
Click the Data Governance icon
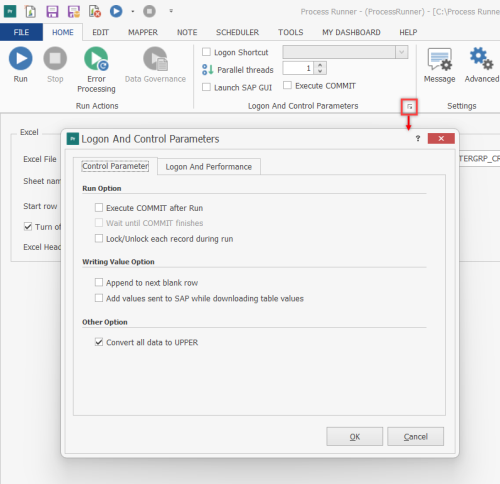coord(155,58)
